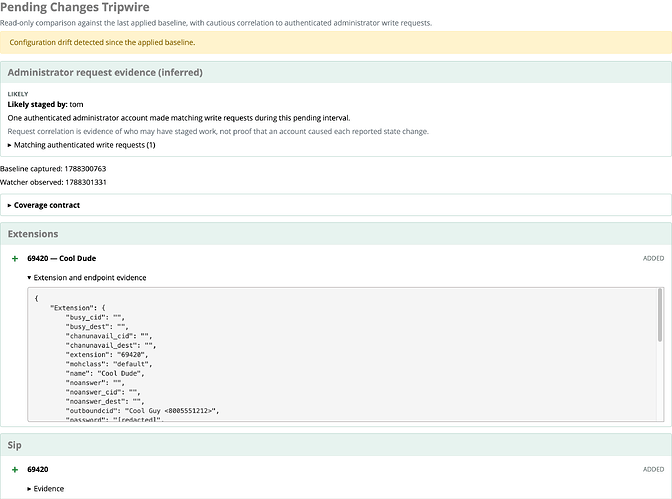Click 'Likely staged by: tom' text
The image size is (672, 499).
(x=45, y=104)
